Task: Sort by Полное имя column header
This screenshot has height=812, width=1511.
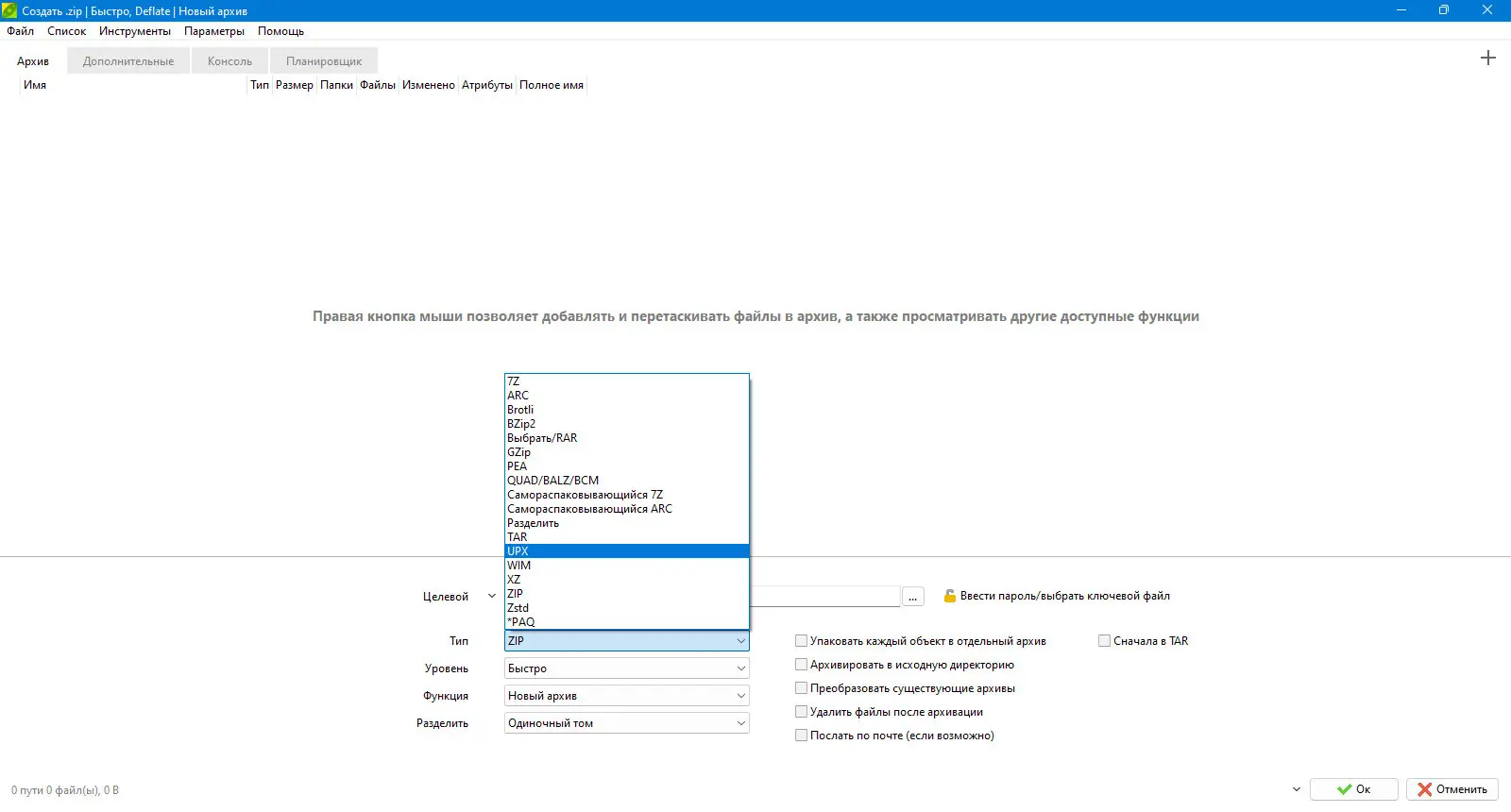Action: (x=552, y=85)
